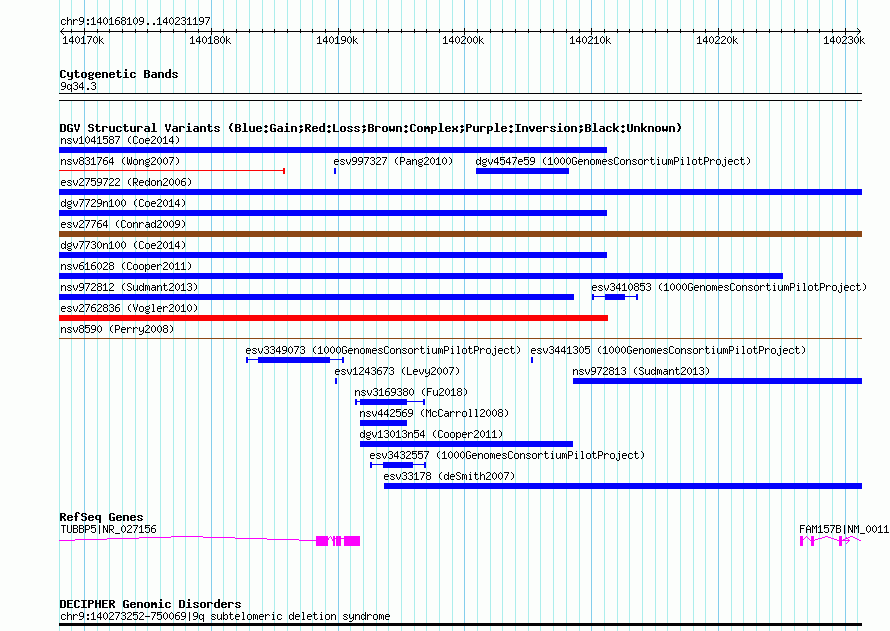Click esv3432557 variant label
Screen dimensions: 890x631
pyautogui.click(x=507, y=455)
